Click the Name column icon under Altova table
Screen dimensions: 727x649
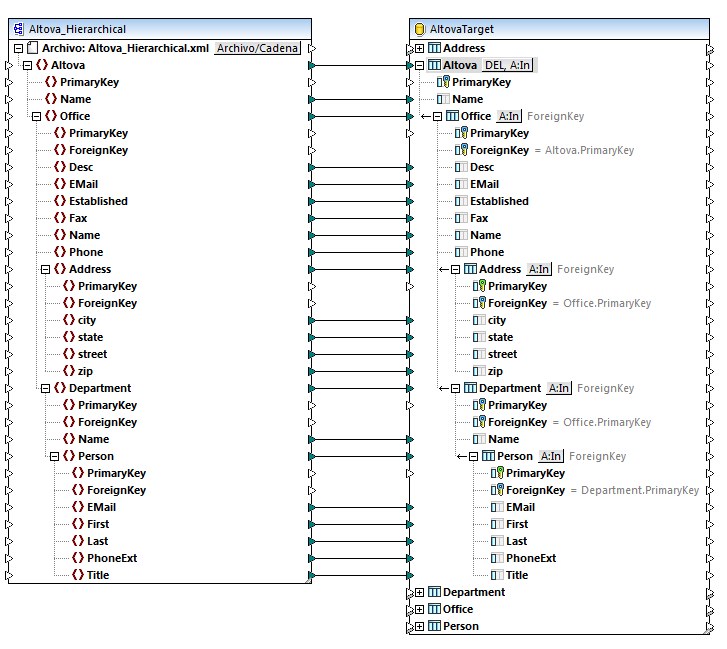click(443, 99)
